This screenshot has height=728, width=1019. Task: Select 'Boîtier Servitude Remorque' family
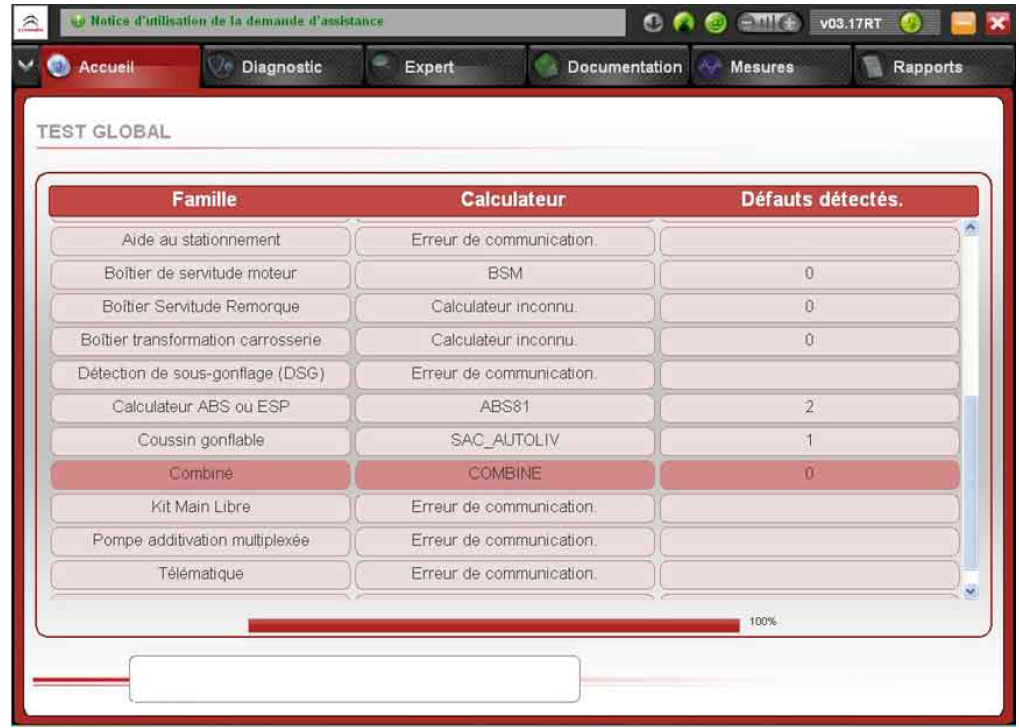coord(200,307)
